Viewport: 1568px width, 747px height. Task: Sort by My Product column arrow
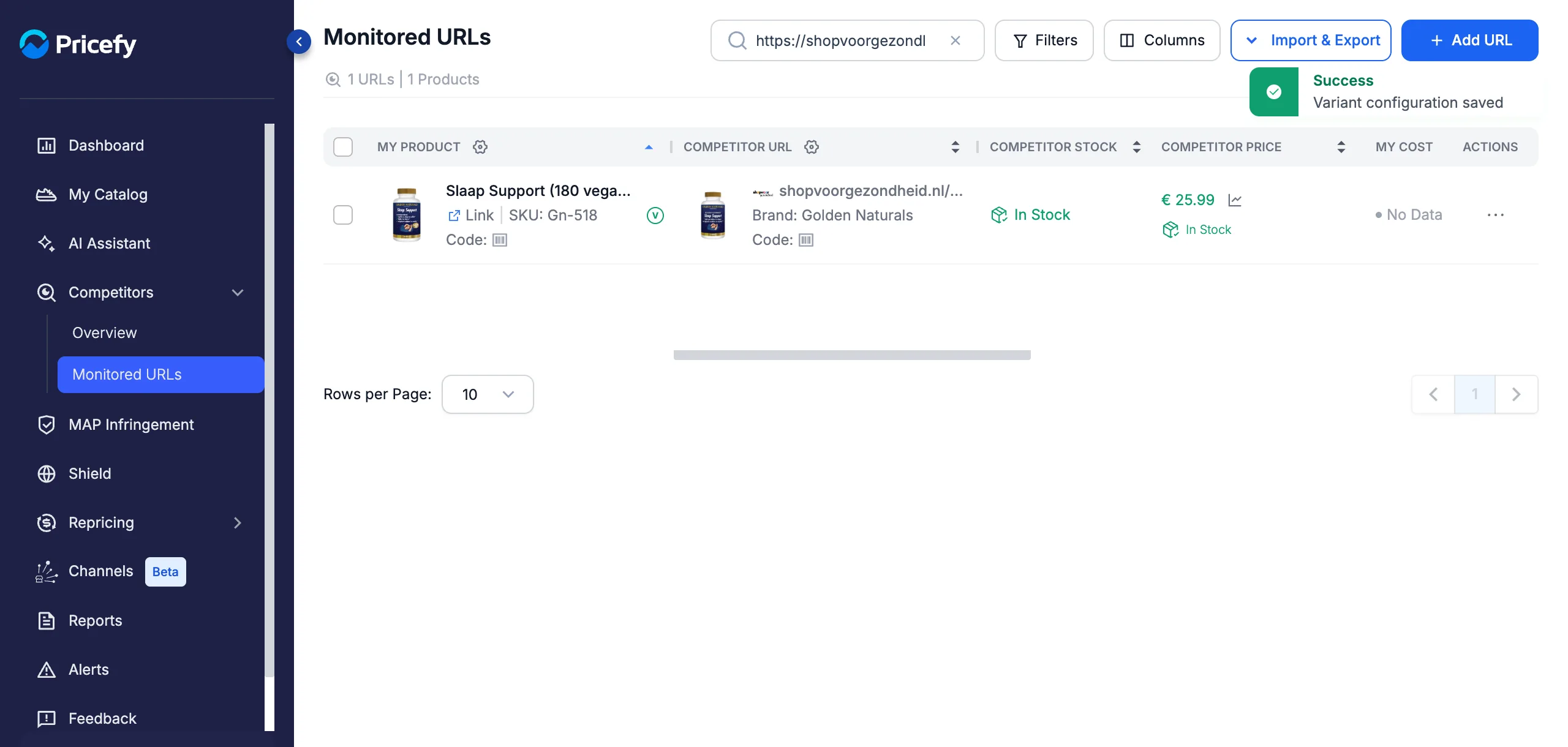tap(649, 147)
